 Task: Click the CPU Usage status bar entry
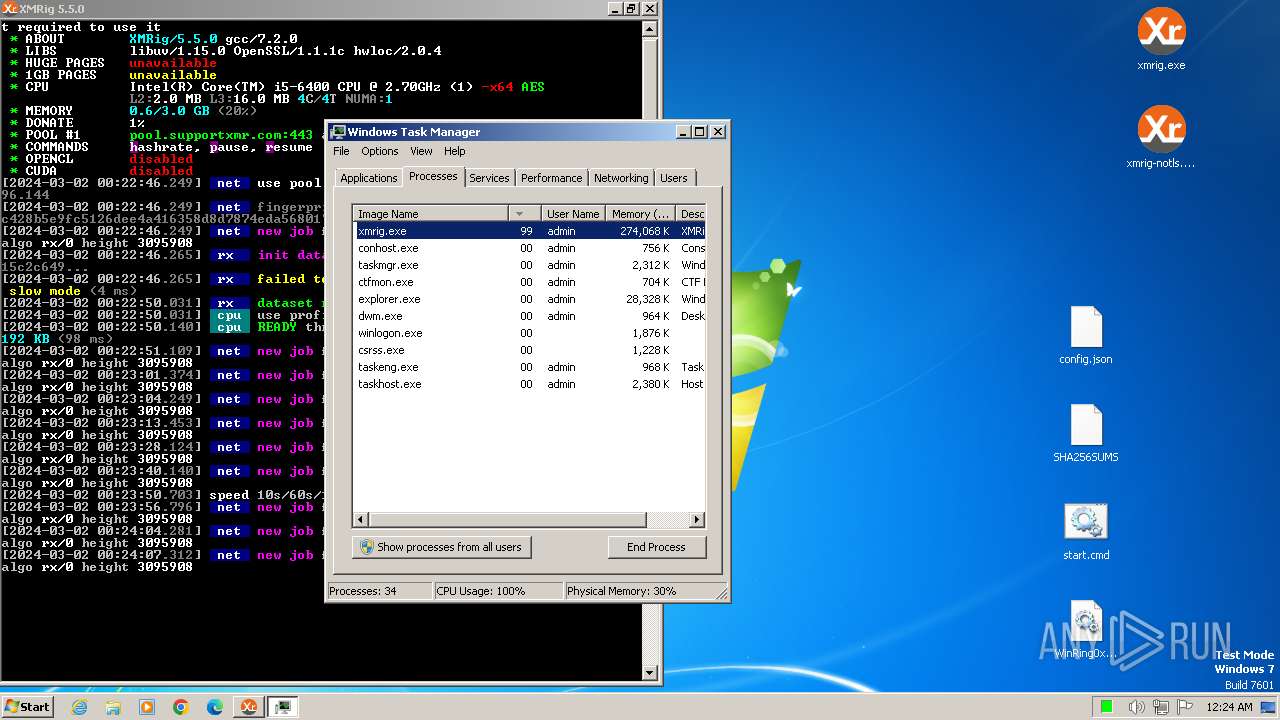pyautogui.click(x=497, y=591)
